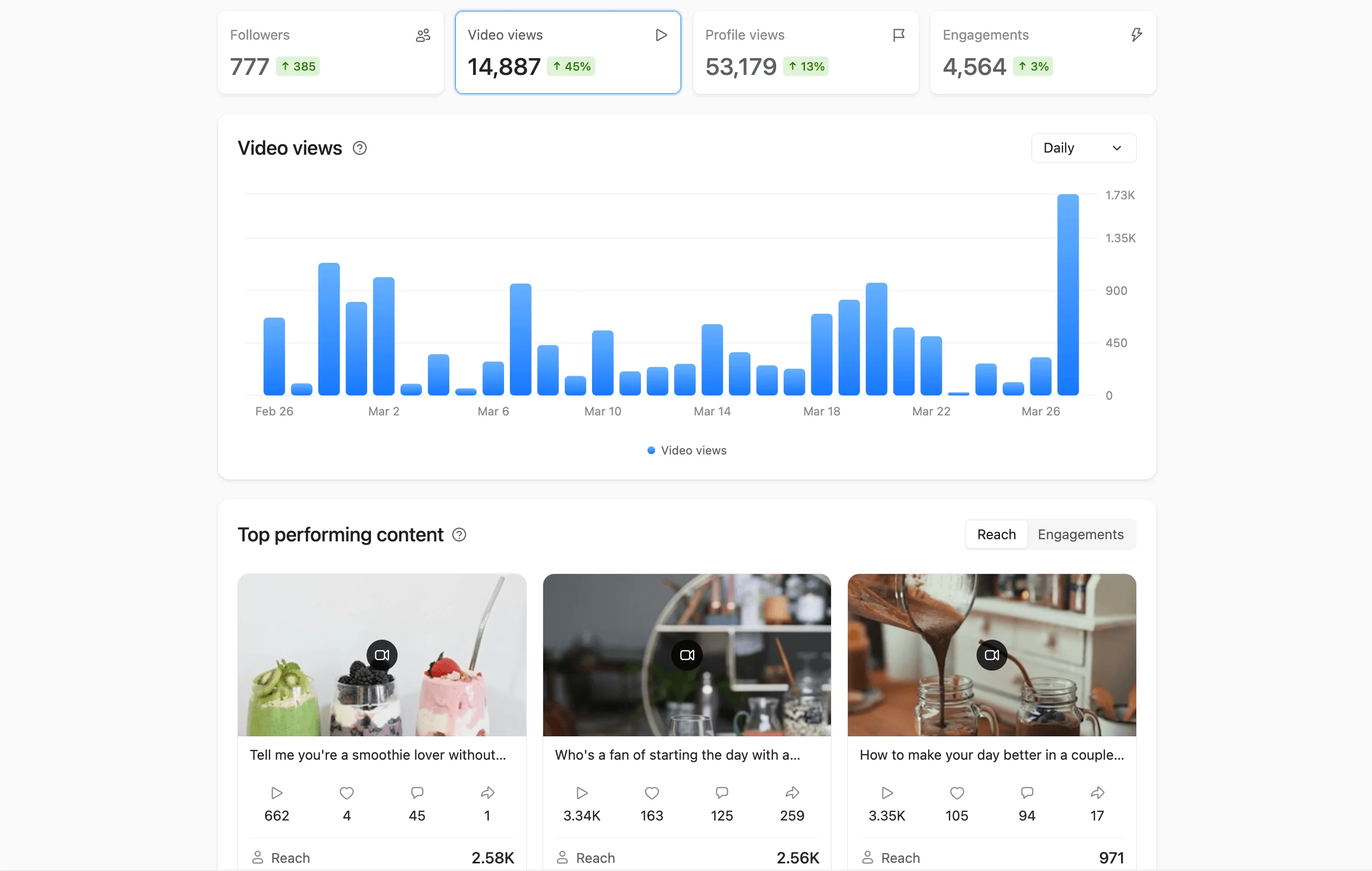Click caption 'Who's a fan of starting the day with a...'
Screen dimensions: 1372x871
tap(677, 755)
